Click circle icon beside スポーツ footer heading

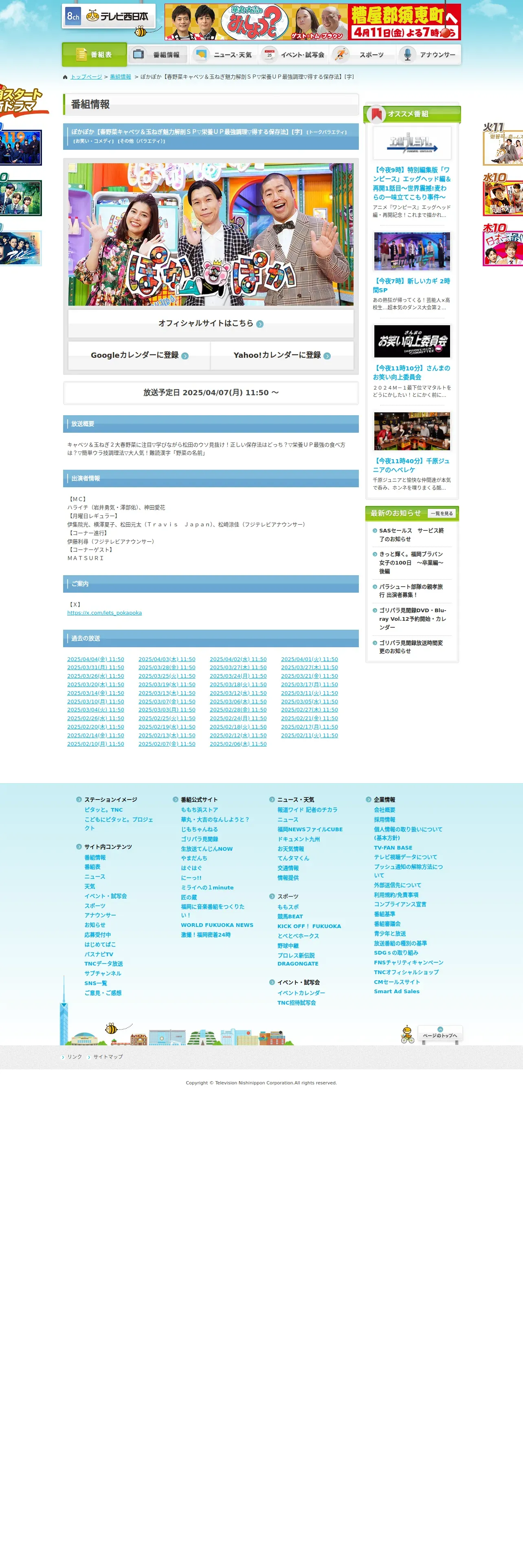coord(272,897)
